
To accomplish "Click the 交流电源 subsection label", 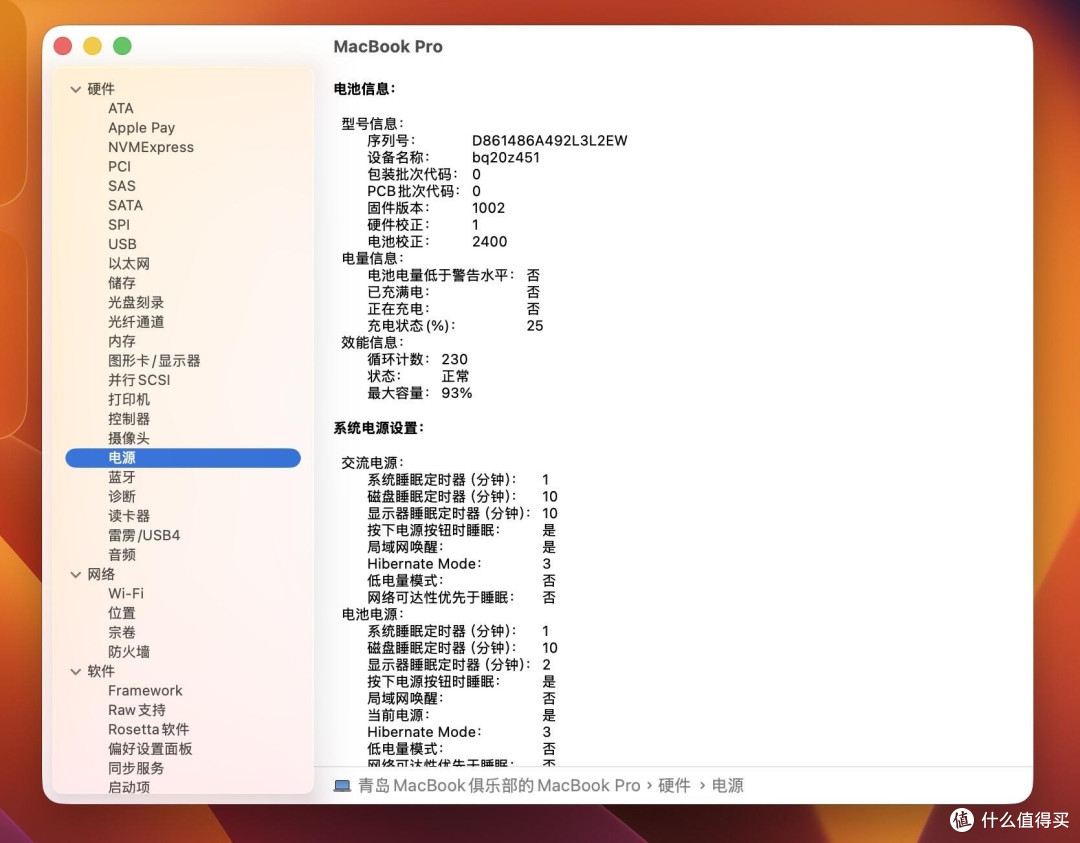I will coord(373,463).
